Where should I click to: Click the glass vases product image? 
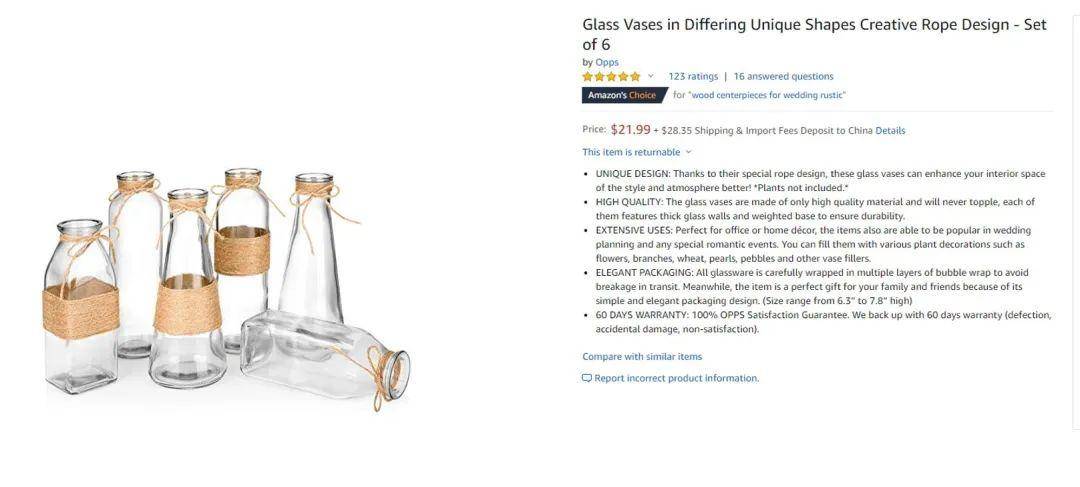click(x=226, y=289)
